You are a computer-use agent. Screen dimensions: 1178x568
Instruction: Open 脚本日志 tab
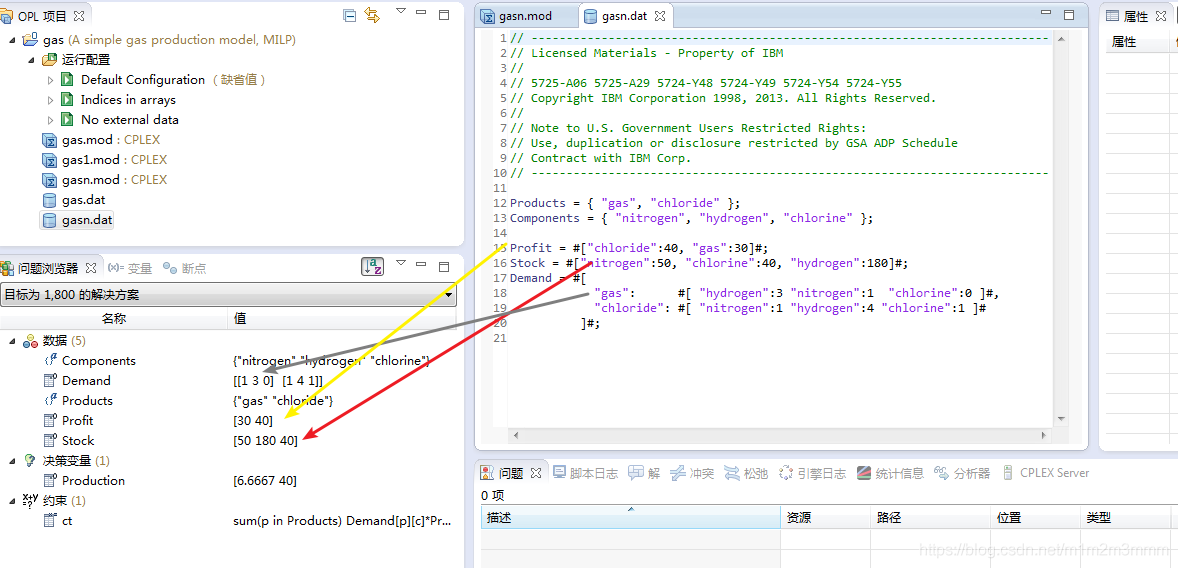pos(586,473)
